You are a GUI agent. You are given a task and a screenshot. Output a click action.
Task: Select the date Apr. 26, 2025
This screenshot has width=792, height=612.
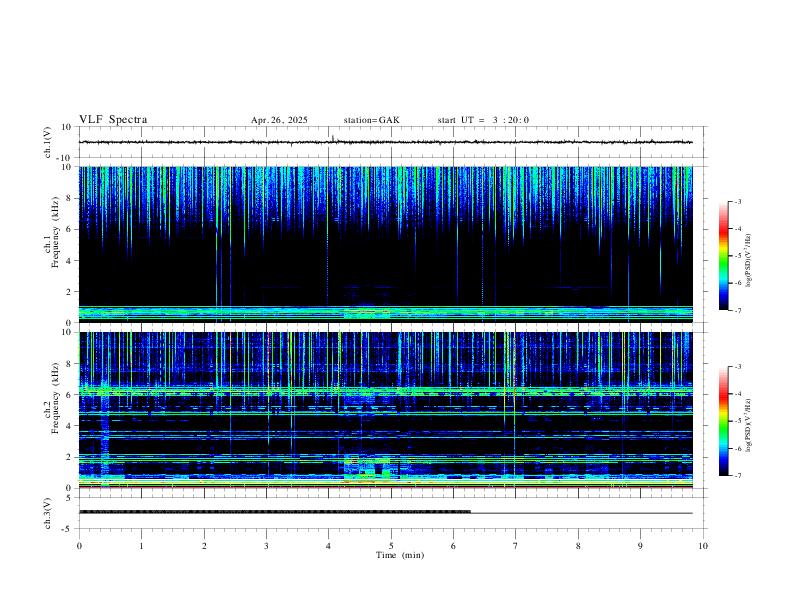tap(279, 120)
